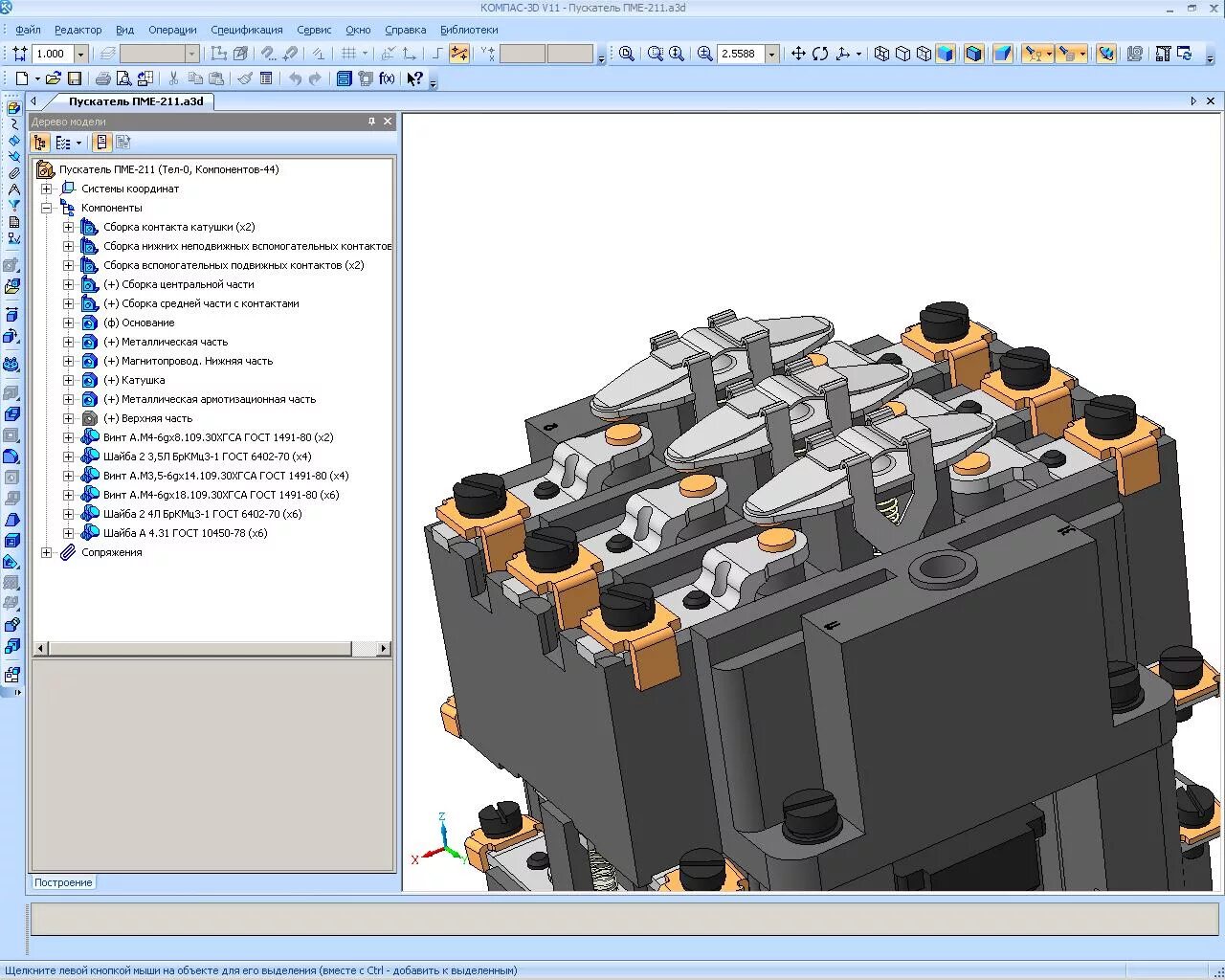1225x980 pixels.
Task: Select (+) Магнитопровод. Нижняя часть
Action: (x=188, y=361)
